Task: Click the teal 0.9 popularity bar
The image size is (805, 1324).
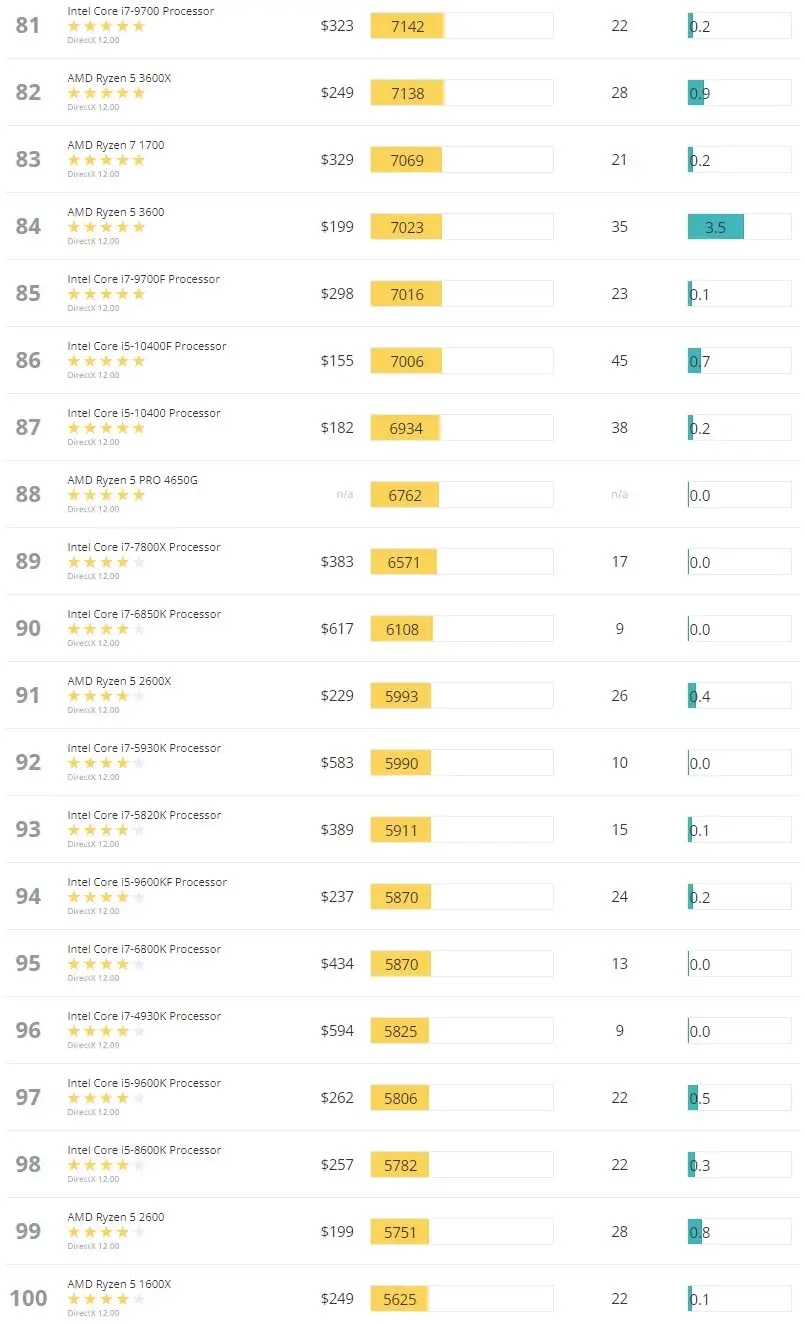Action: [x=696, y=93]
